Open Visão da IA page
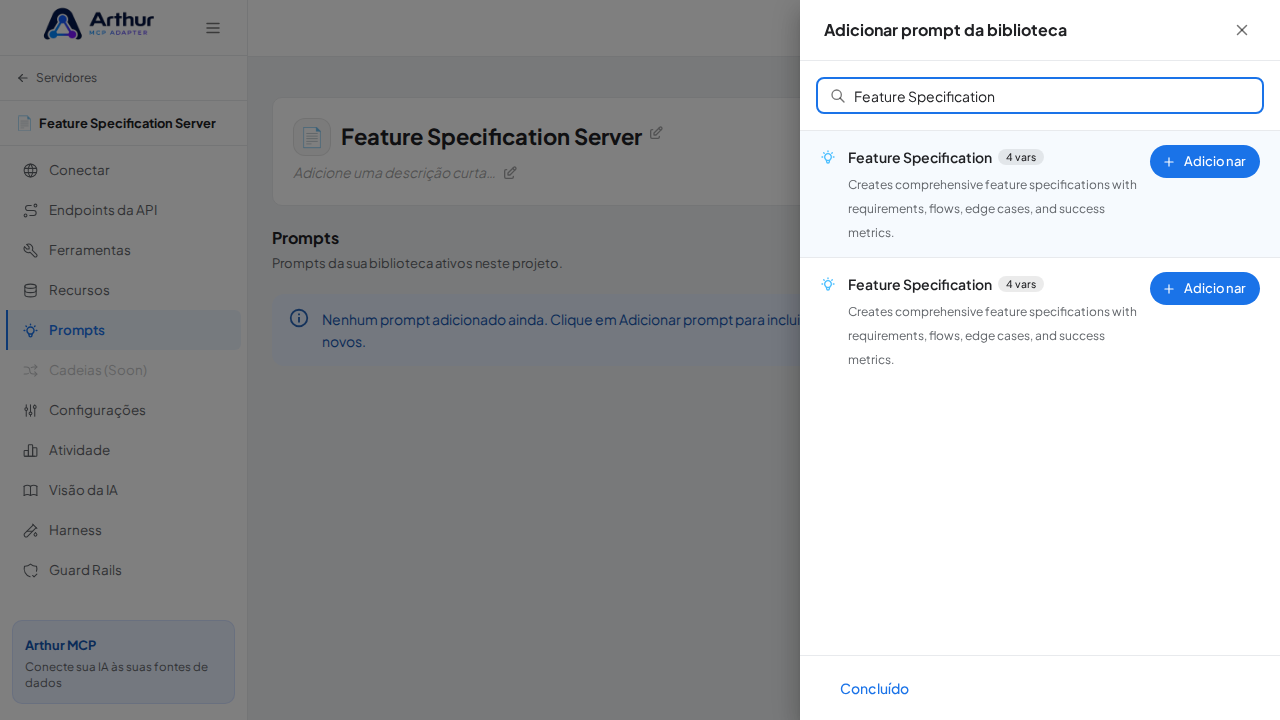The height and width of the screenshot is (720, 1280). coord(123,490)
